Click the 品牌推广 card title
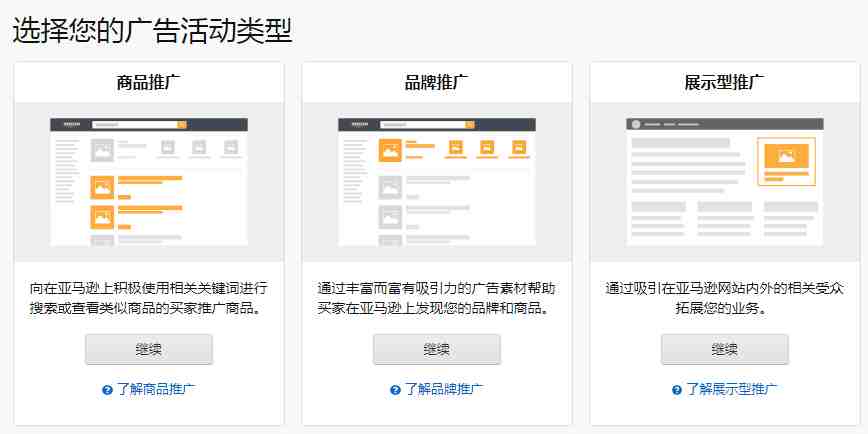Screen dimensions: 868x434 [x=436, y=82]
